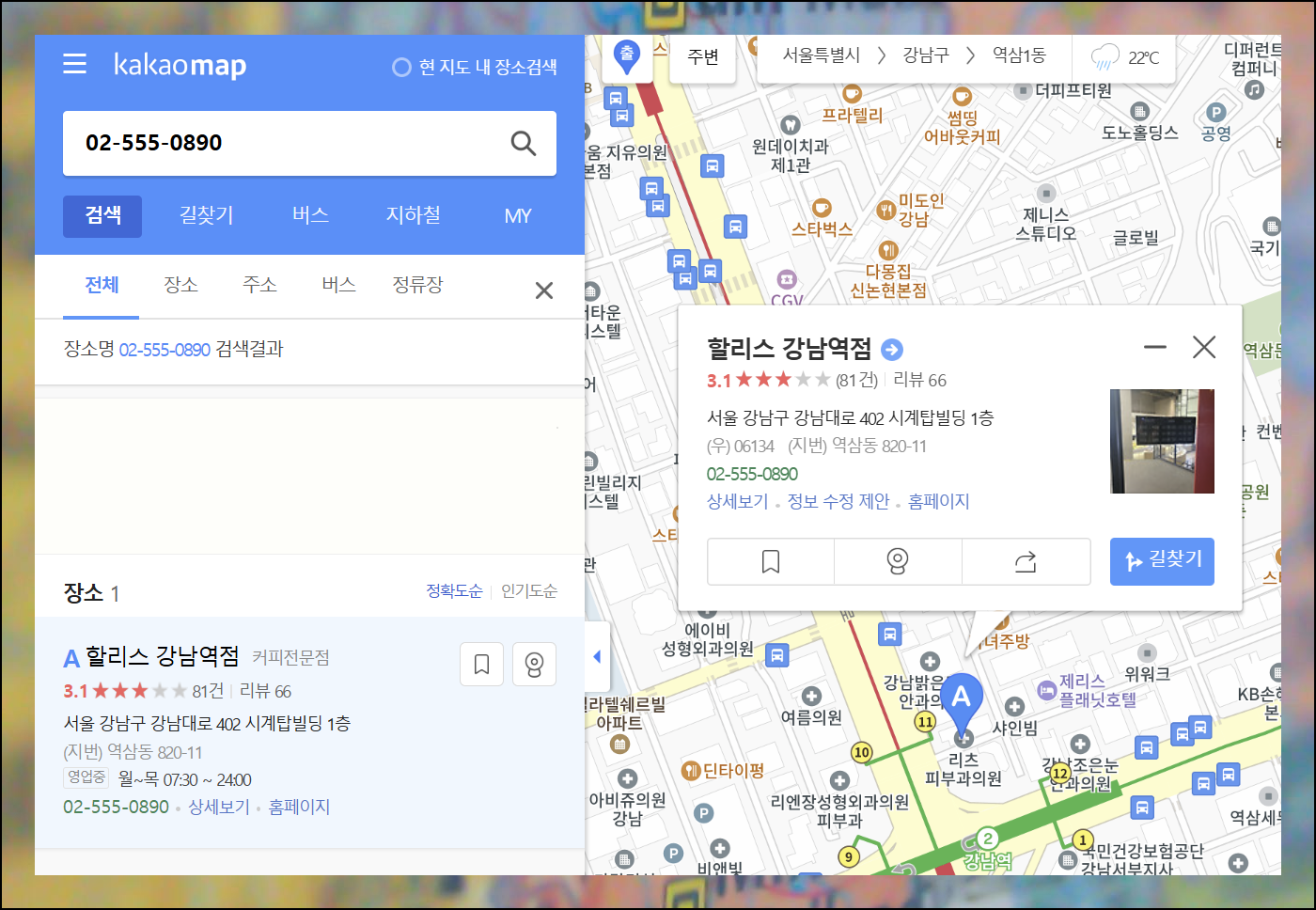
Task: Click the 출 departure pin icon
Action: (627, 56)
